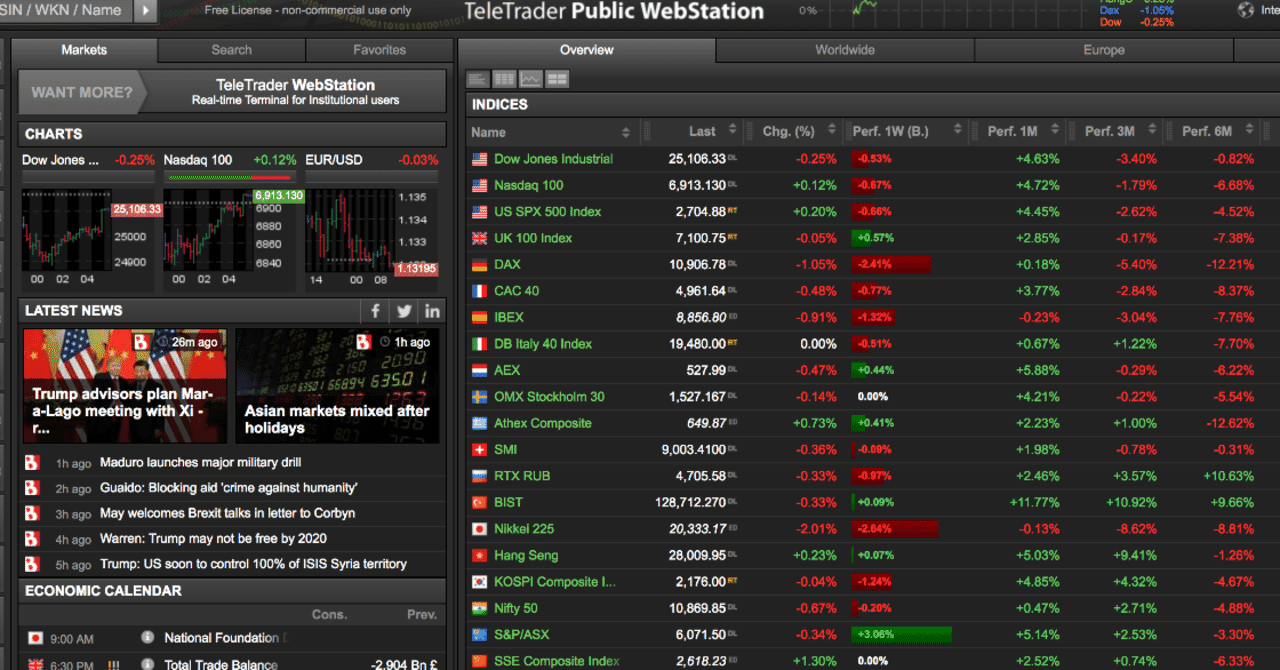Share latest news on Twitter
The height and width of the screenshot is (670, 1280).
point(403,311)
